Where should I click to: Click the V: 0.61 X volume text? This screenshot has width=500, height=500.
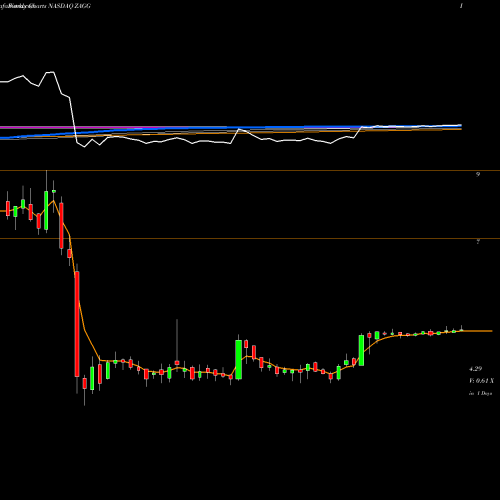click(x=481, y=381)
